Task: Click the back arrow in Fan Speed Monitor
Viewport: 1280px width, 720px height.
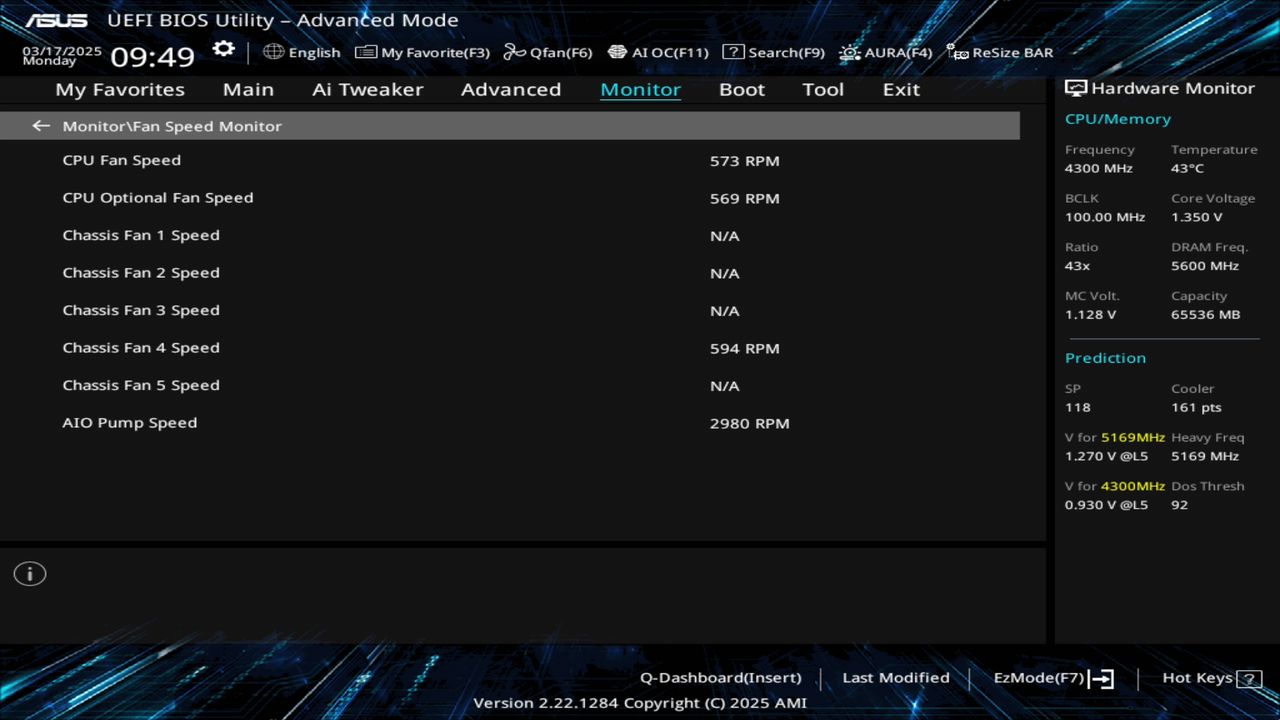Action: 40,126
